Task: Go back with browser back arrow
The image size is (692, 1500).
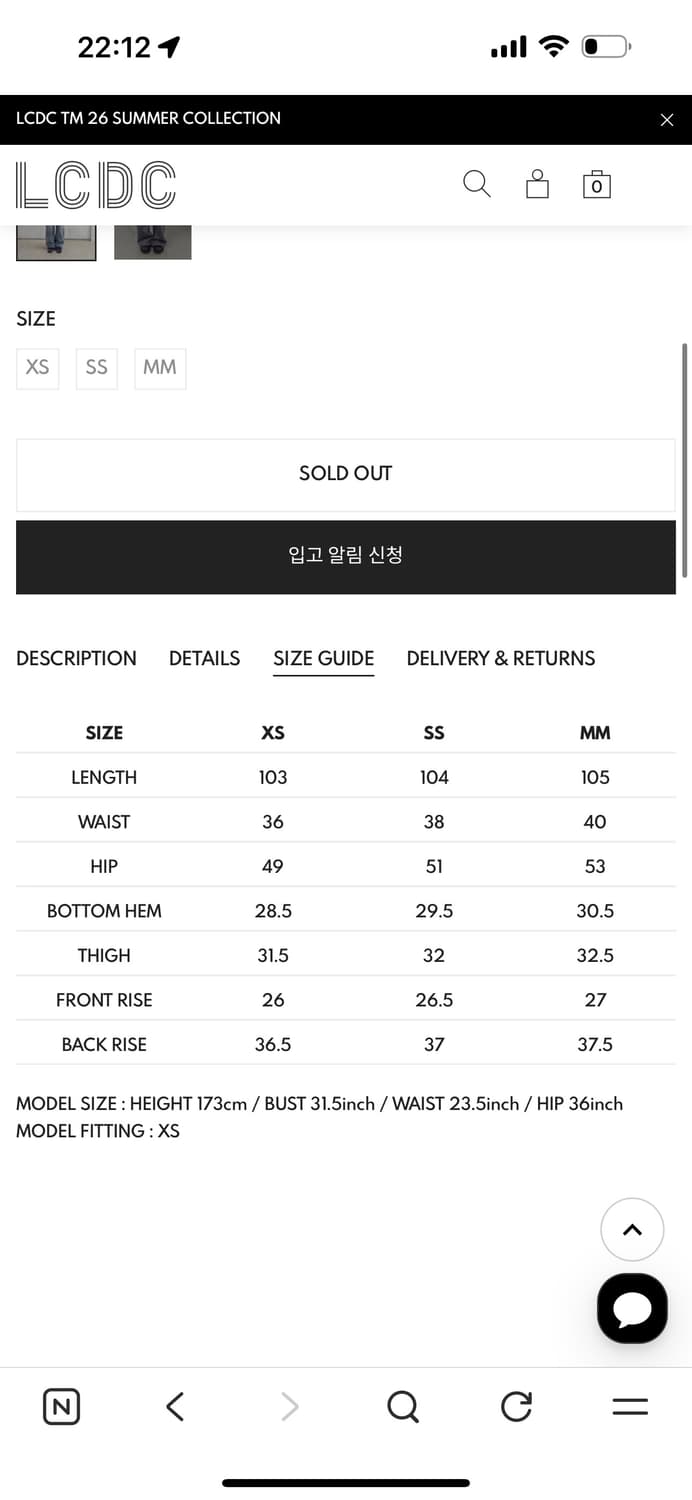Action: (x=175, y=1407)
